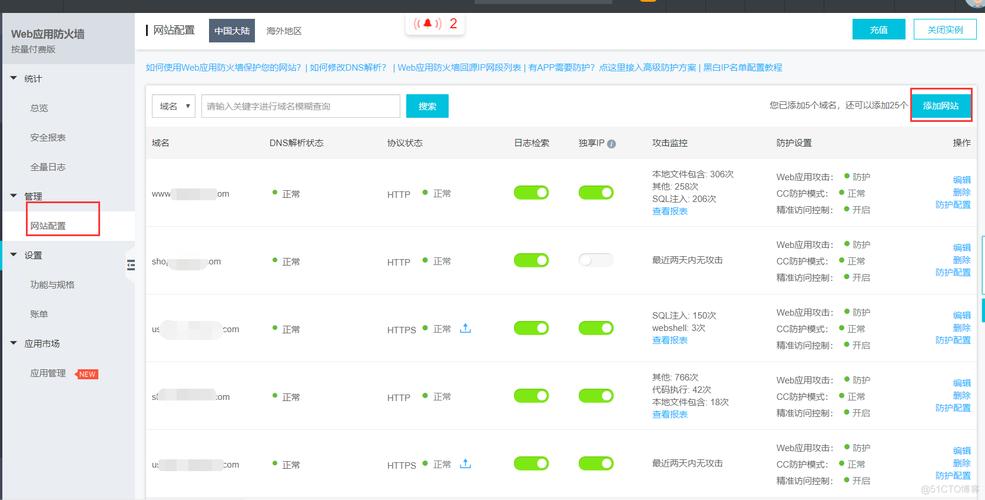Open 防护配置 for the www domain row
Viewport: 985px width, 500px height.
(953, 205)
